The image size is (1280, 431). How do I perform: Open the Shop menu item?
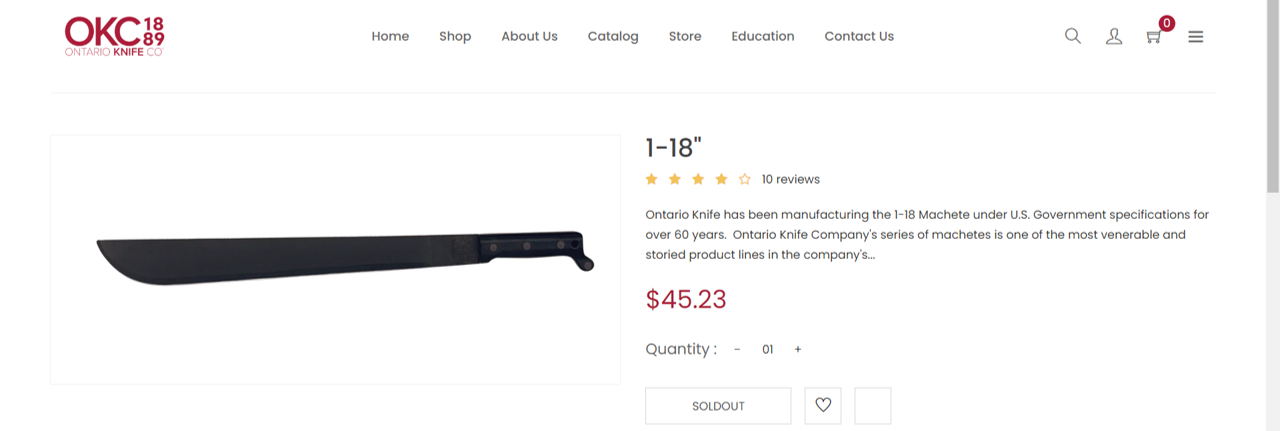pyautogui.click(x=455, y=36)
